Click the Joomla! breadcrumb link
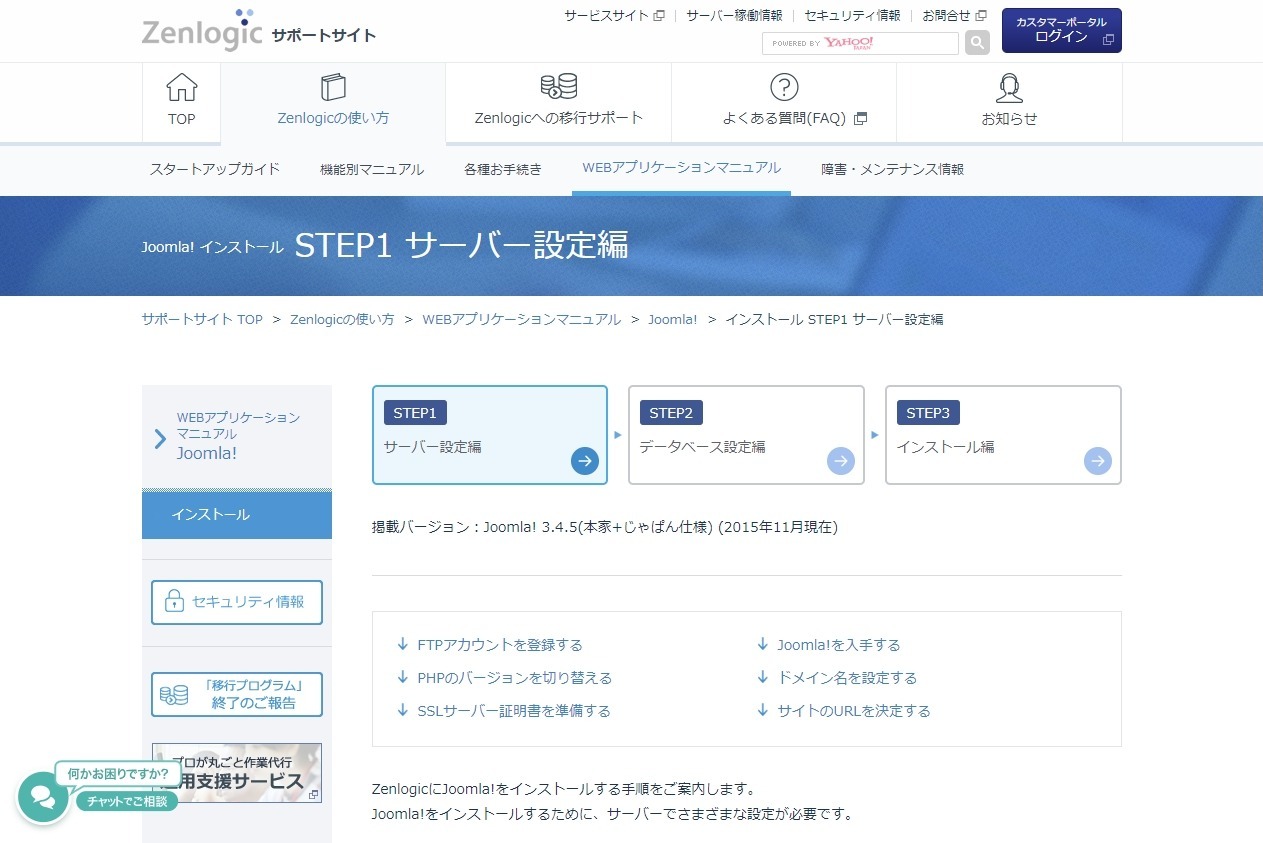 pyautogui.click(x=673, y=319)
